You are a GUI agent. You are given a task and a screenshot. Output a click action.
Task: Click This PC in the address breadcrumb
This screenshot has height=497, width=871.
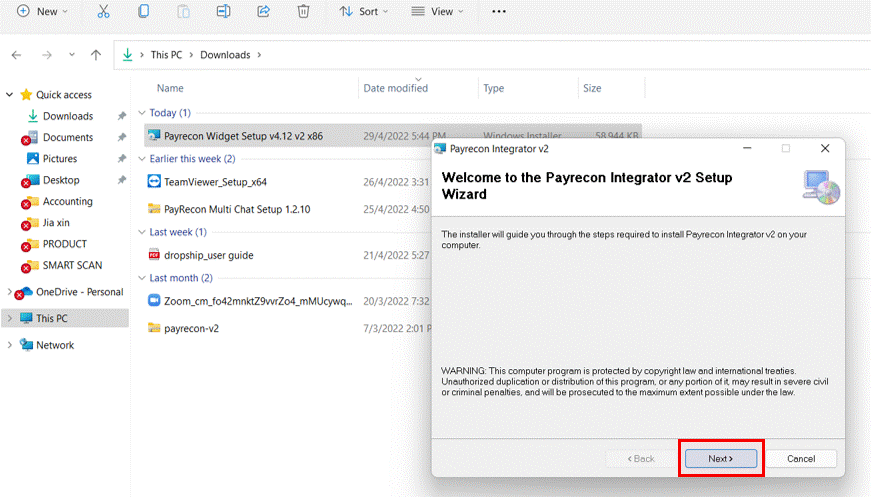tap(166, 55)
